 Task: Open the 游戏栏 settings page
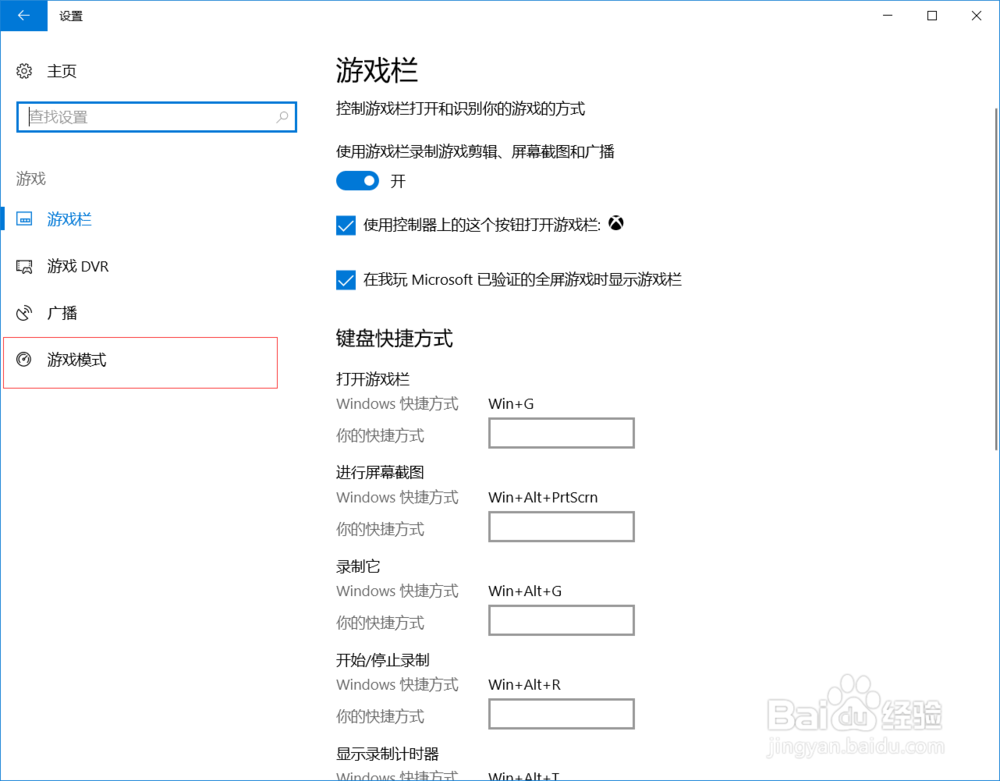(69, 219)
